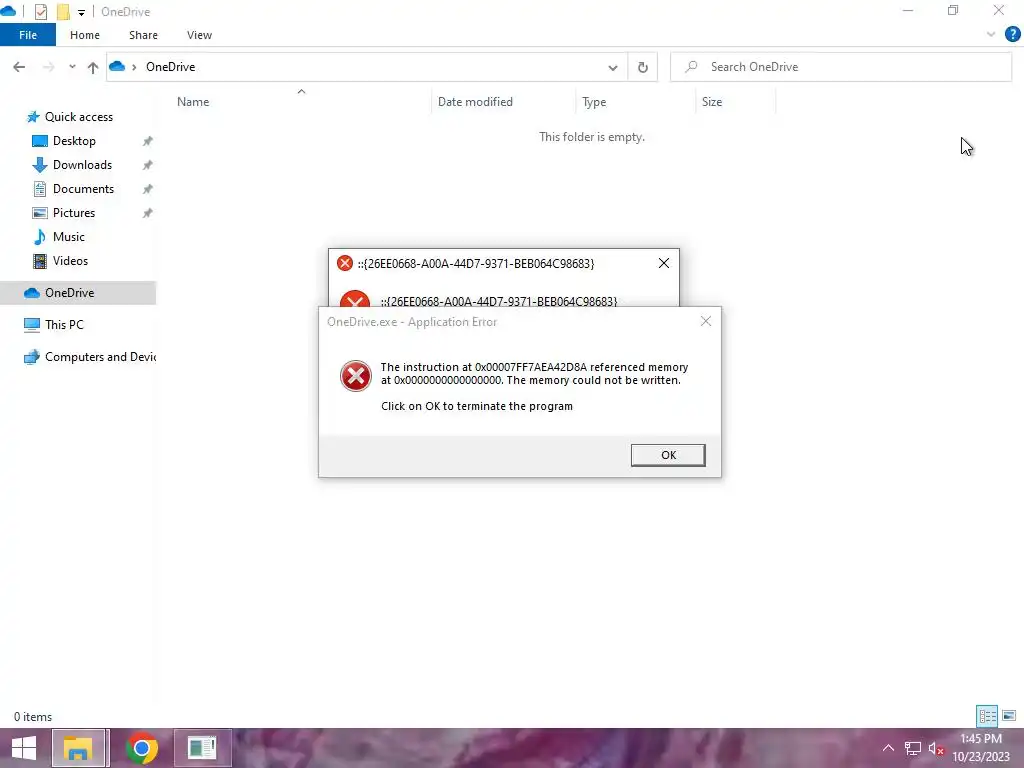
Task: Close the 26EE0668 GUID error dialog
Action: (x=664, y=263)
